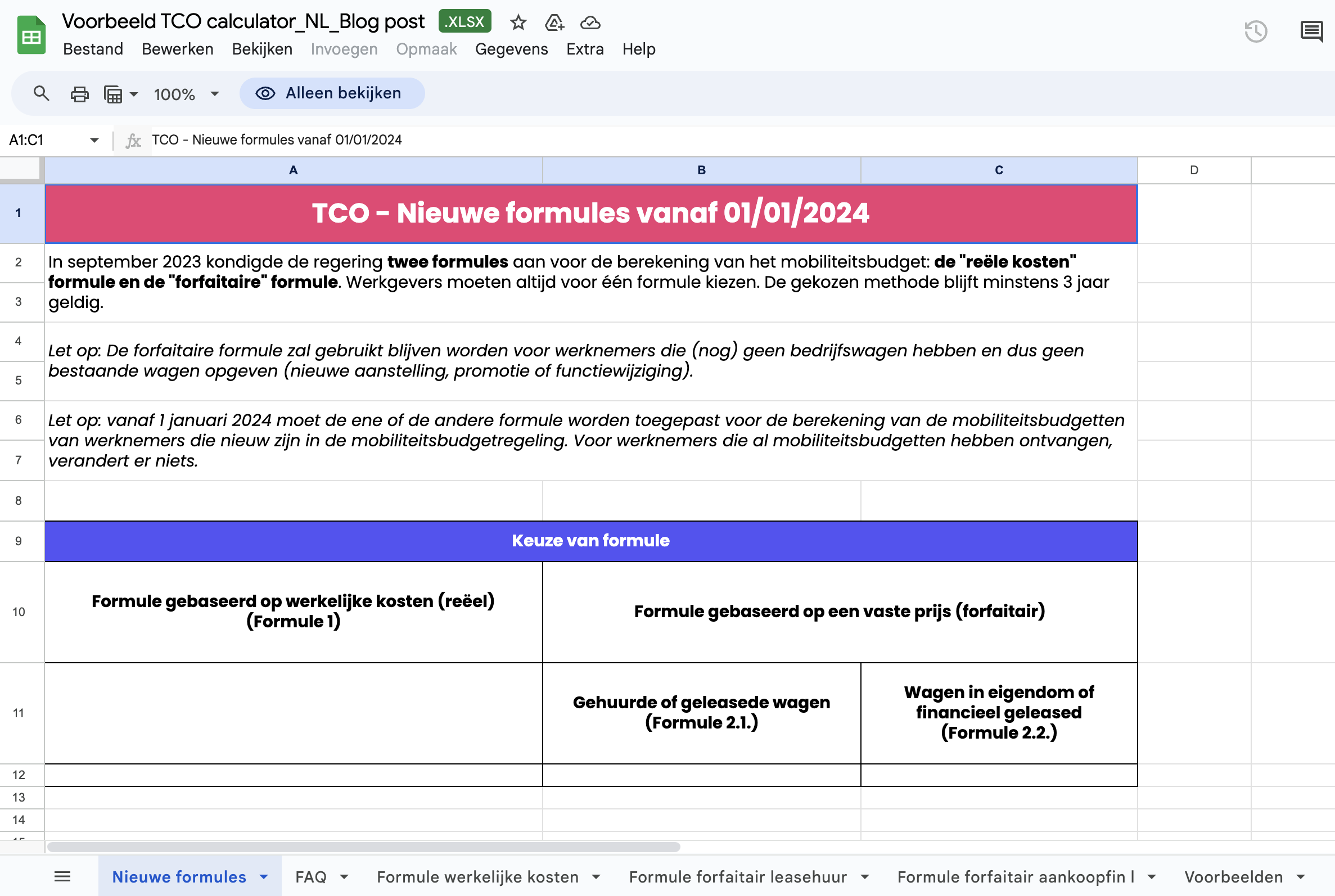The width and height of the screenshot is (1335, 896).
Task: Click the print icon
Action: tap(79, 94)
